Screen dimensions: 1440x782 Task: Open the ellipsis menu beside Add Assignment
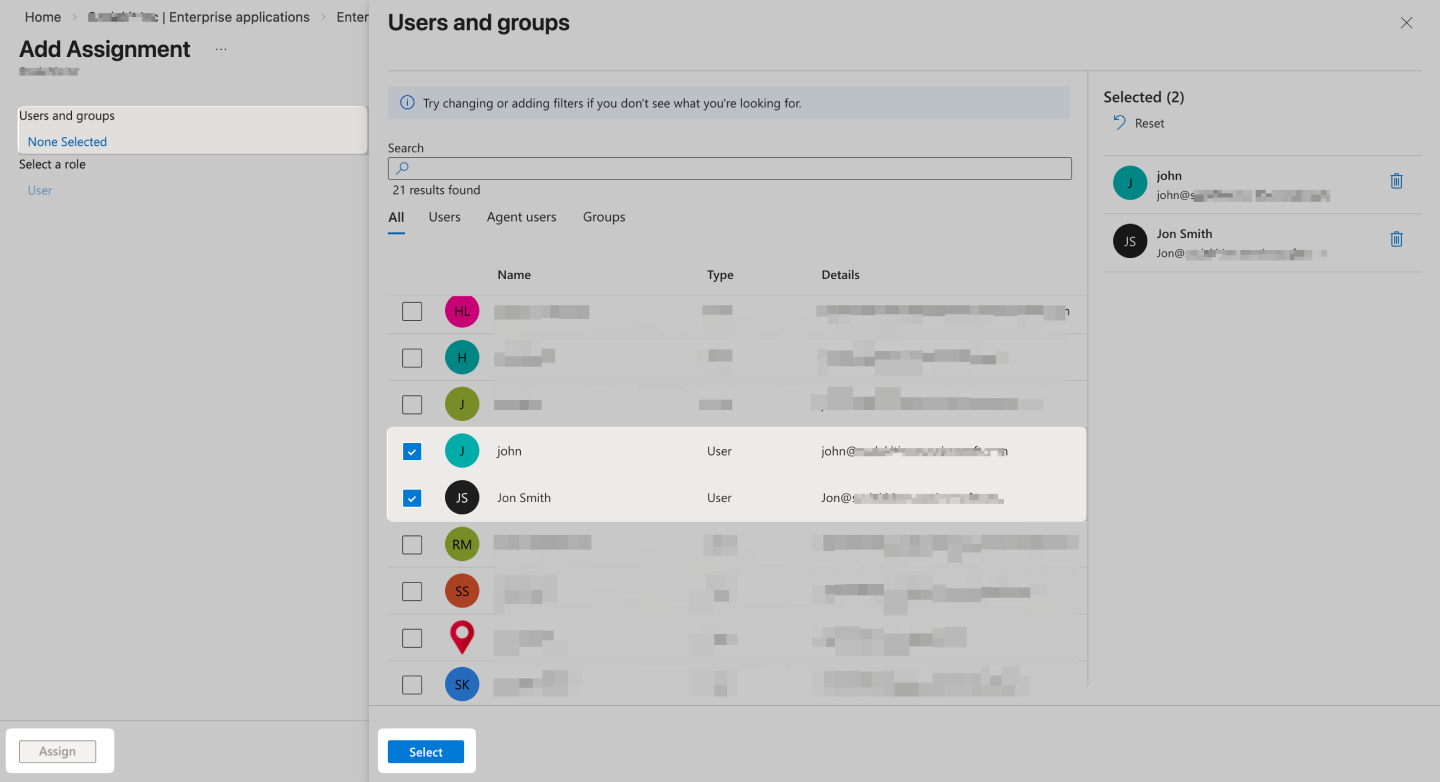[220, 47]
